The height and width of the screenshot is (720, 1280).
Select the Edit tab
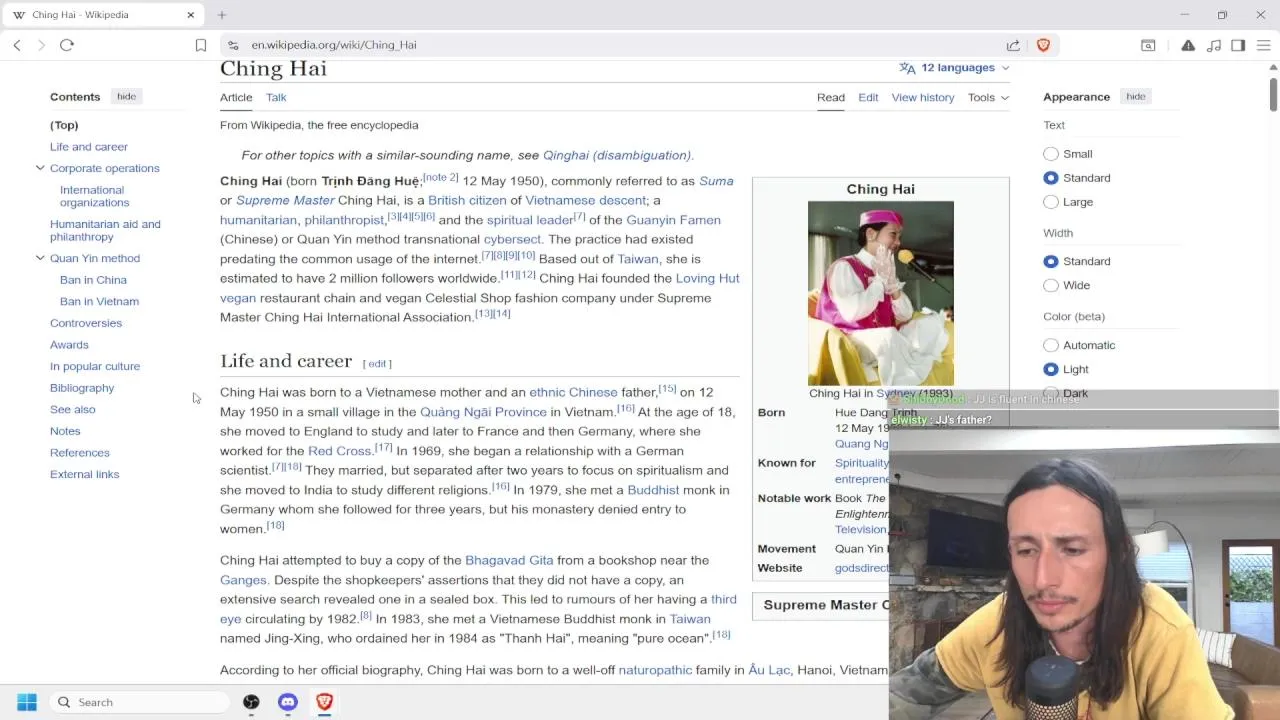pos(868,97)
